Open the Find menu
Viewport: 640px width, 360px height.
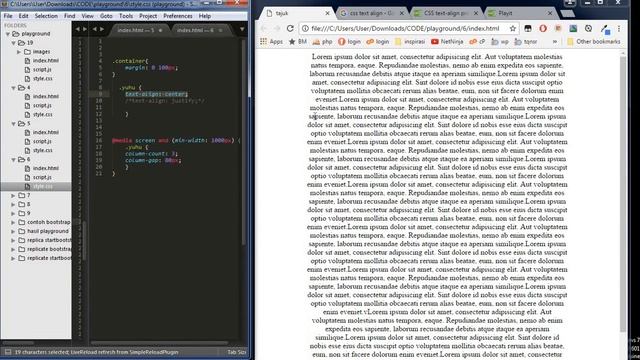click(x=69, y=16)
